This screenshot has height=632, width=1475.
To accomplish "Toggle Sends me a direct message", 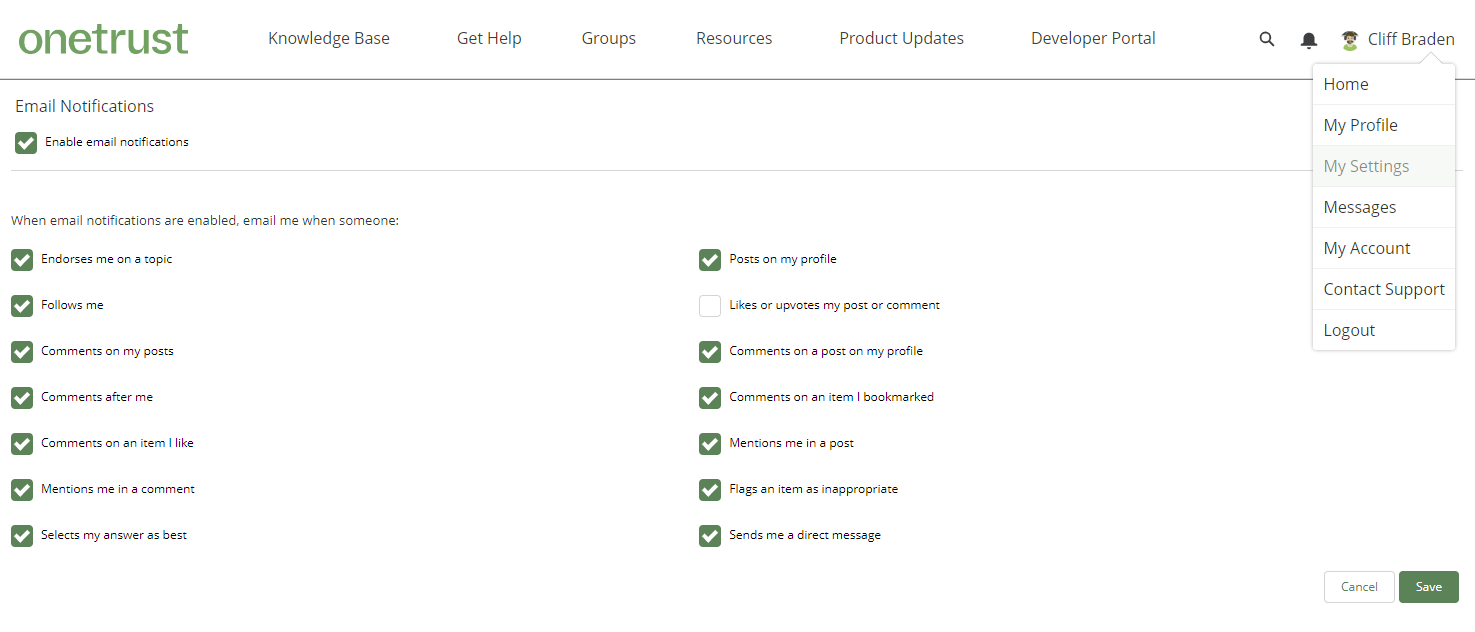I will pos(710,536).
